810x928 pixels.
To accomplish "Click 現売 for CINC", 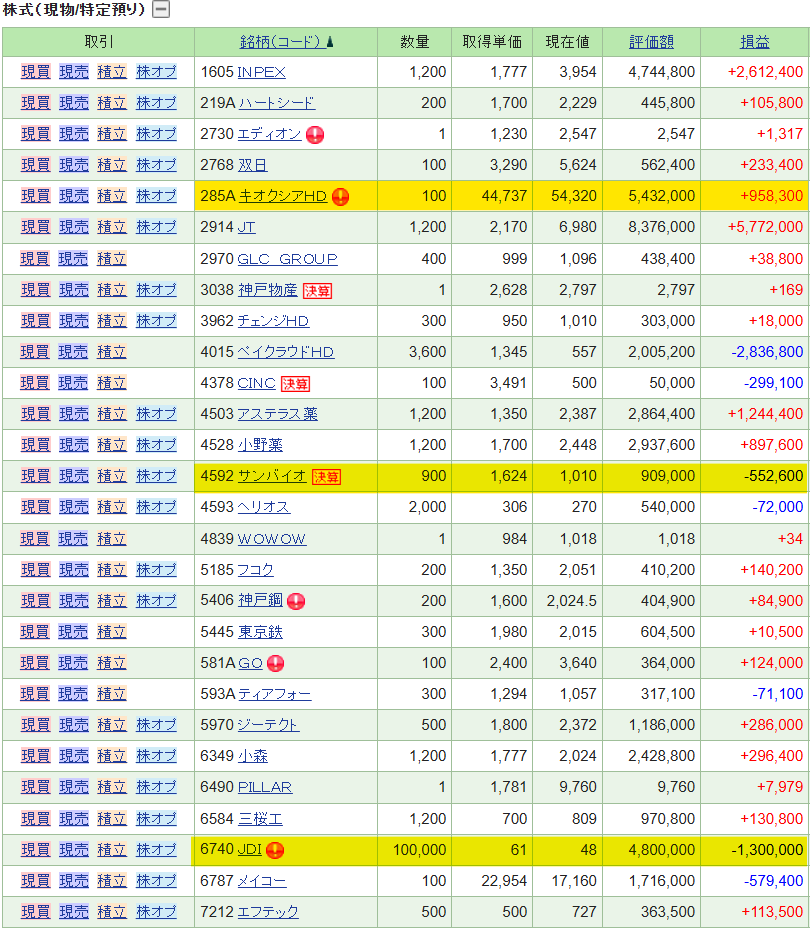I will pyautogui.click(x=73, y=383).
